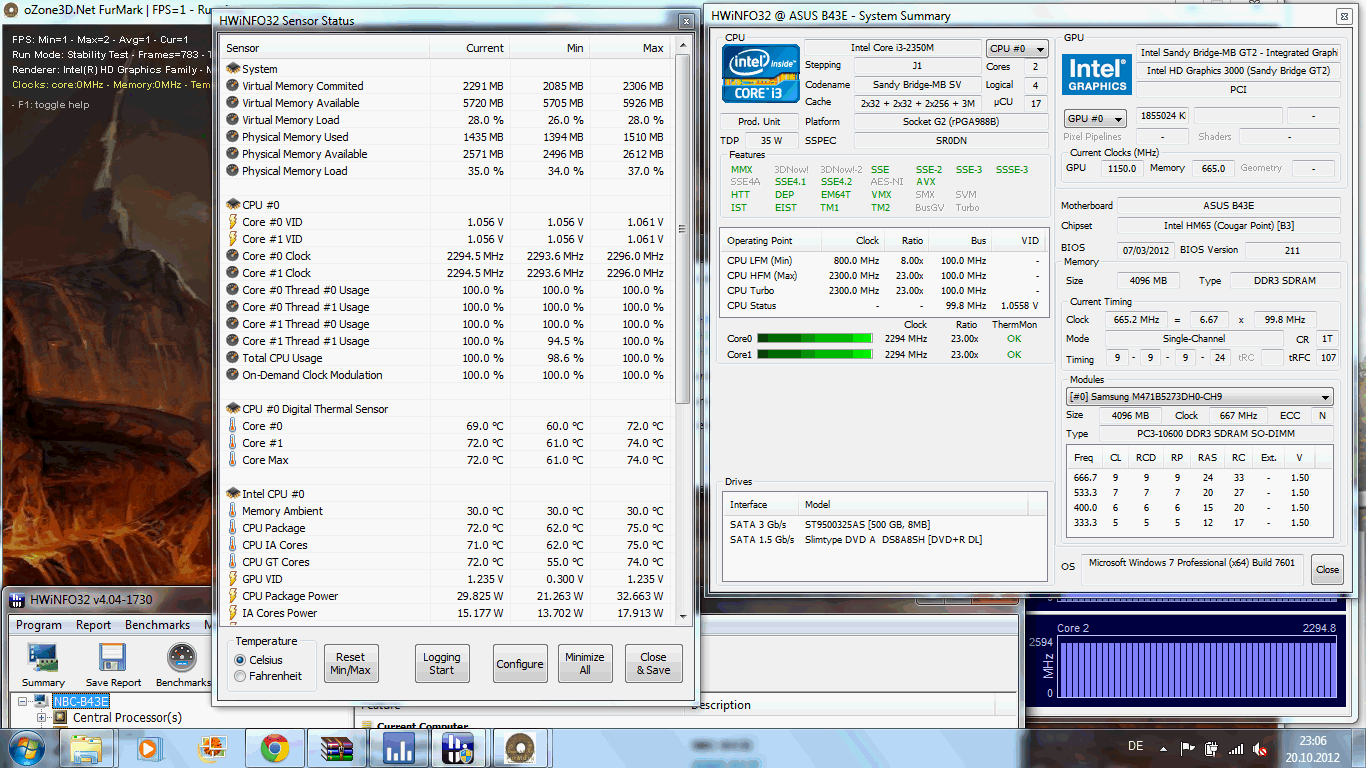The image size is (1366, 768).
Task: Click the Max column header in Sensor Status
Action: coord(631,48)
